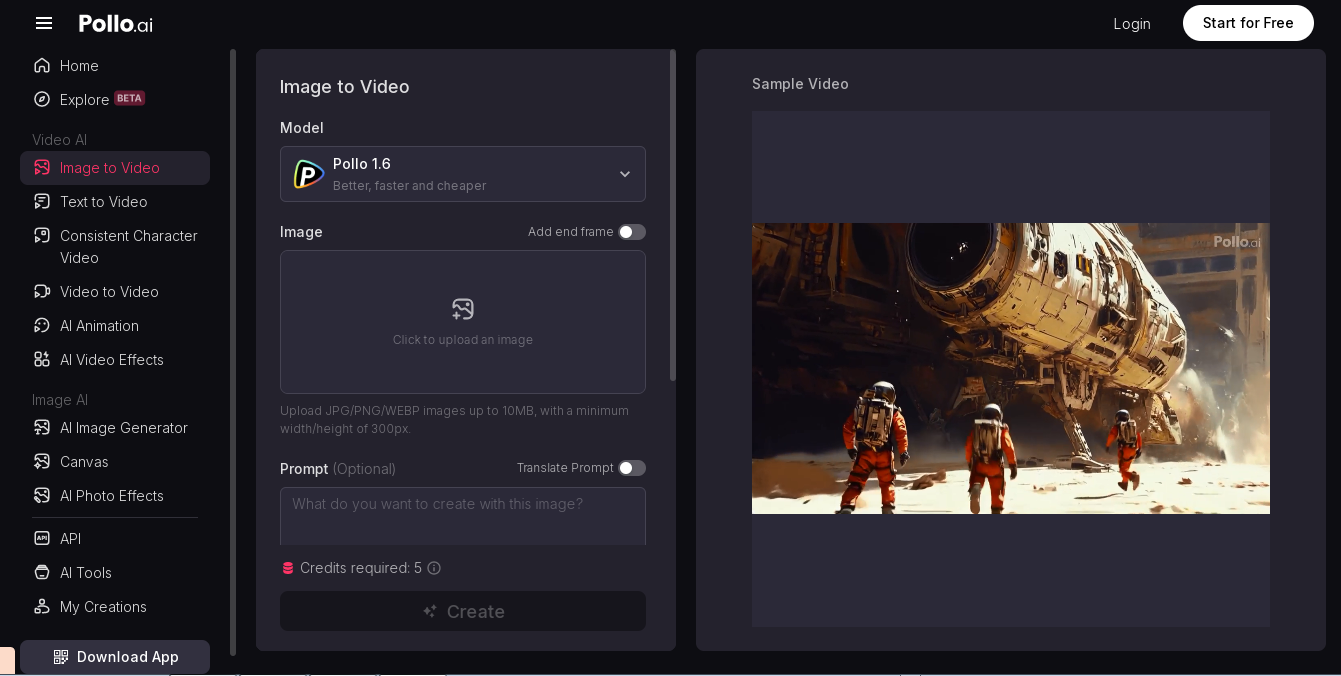Click the BETA badge beside Explore
Screen dimensions: 1341x676
tap(129, 98)
